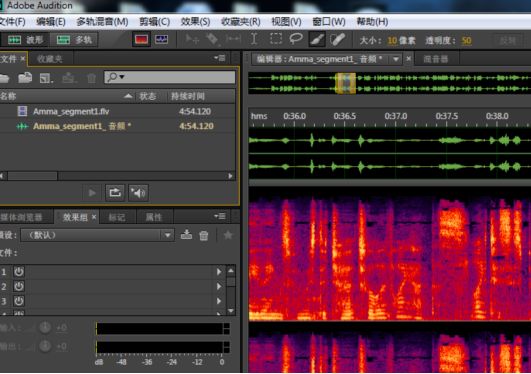This screenshot has width=531, height=374.
Task: Open Files panel options menu
Action: [219, 58]
